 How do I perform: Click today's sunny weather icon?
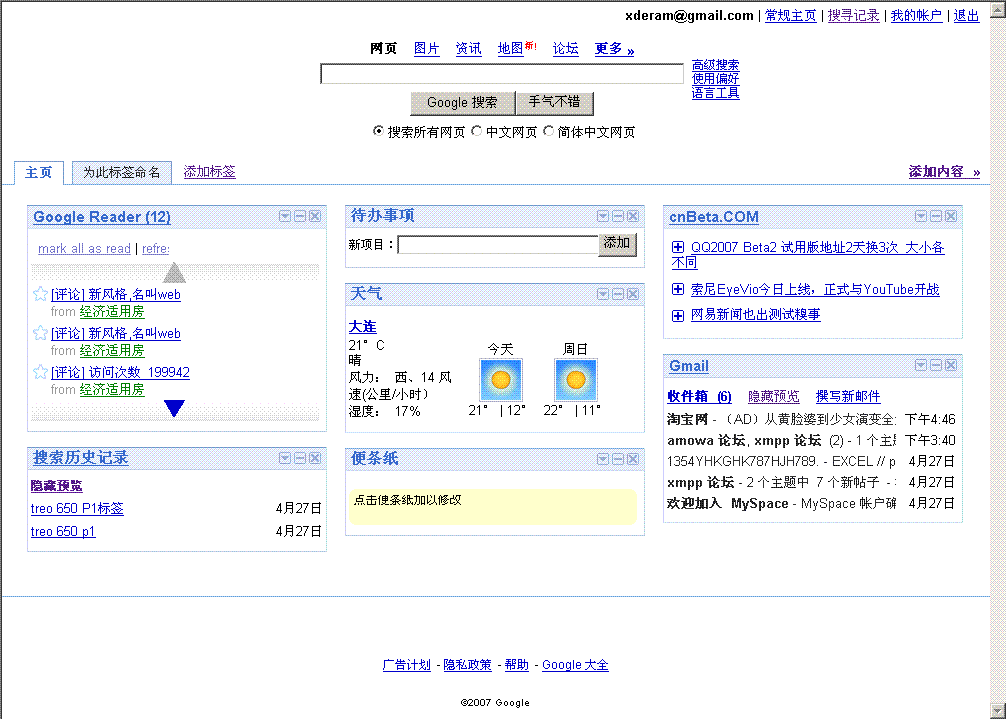click(501, 380)
